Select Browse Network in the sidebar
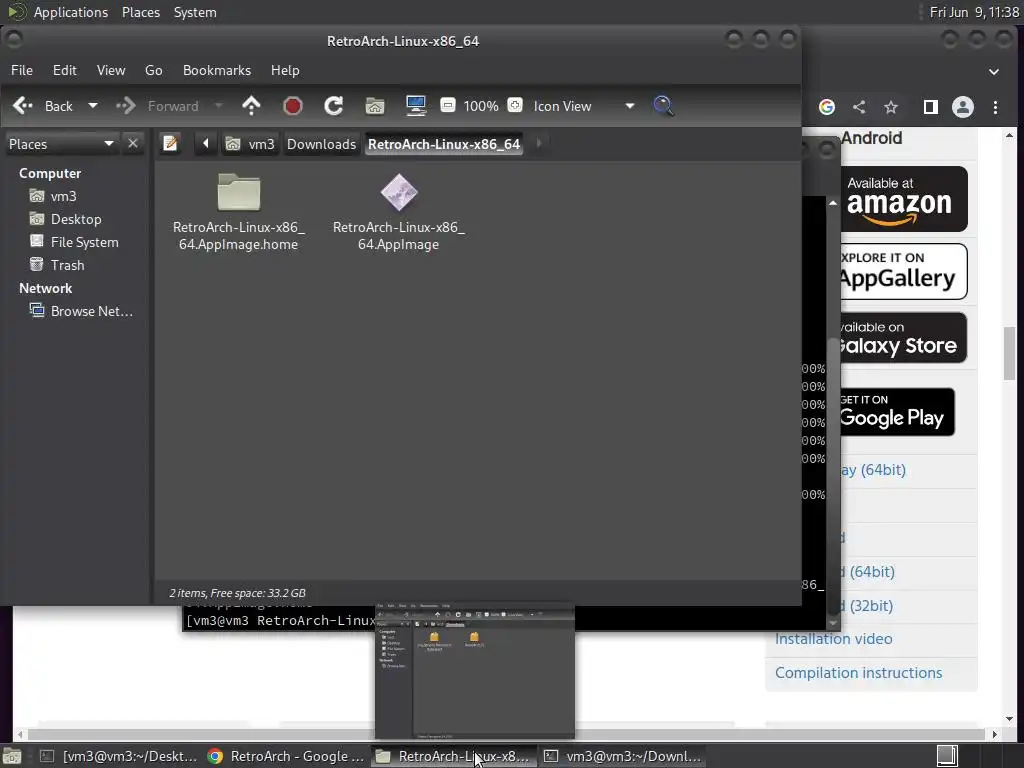Screen dimensions: 1024x768 (81, 311)
